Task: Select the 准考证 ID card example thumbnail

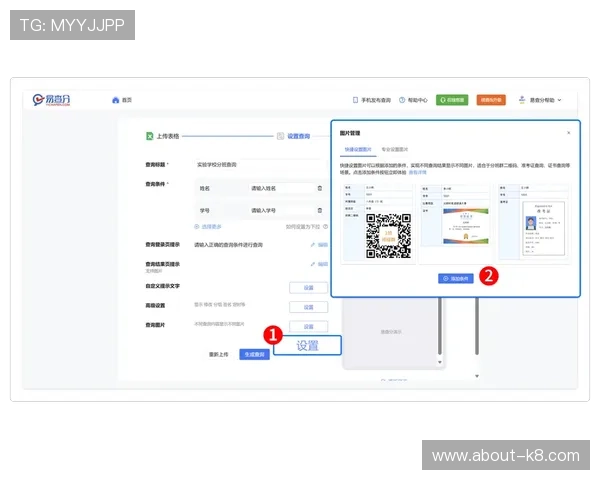Action: [x=535, y=223]
